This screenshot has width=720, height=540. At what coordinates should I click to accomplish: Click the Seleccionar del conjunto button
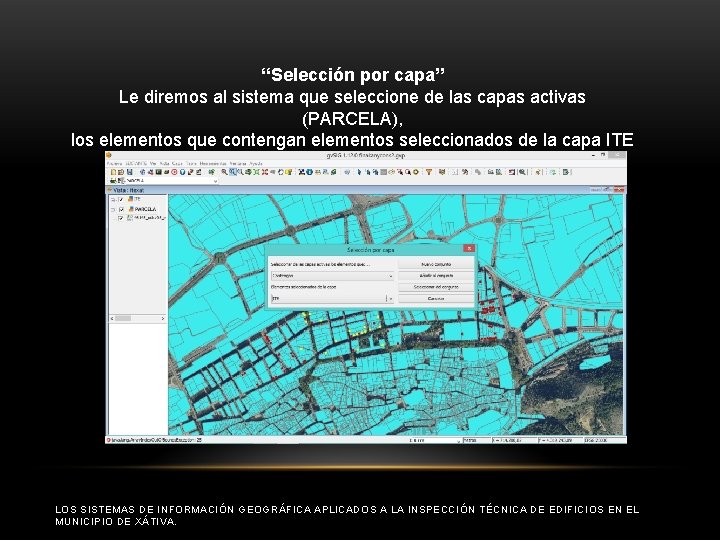[x=436, y=287]
